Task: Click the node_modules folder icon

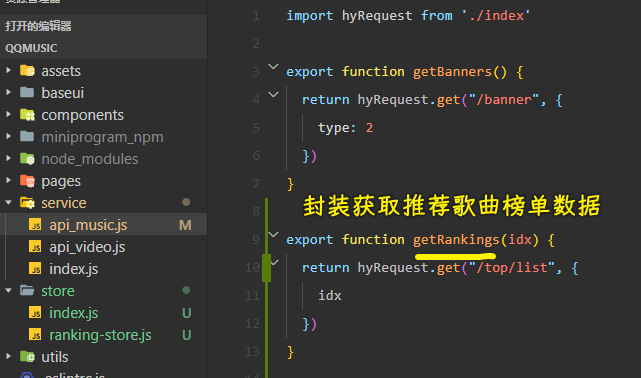Action: pyautogui.click(x=27, y=159)
